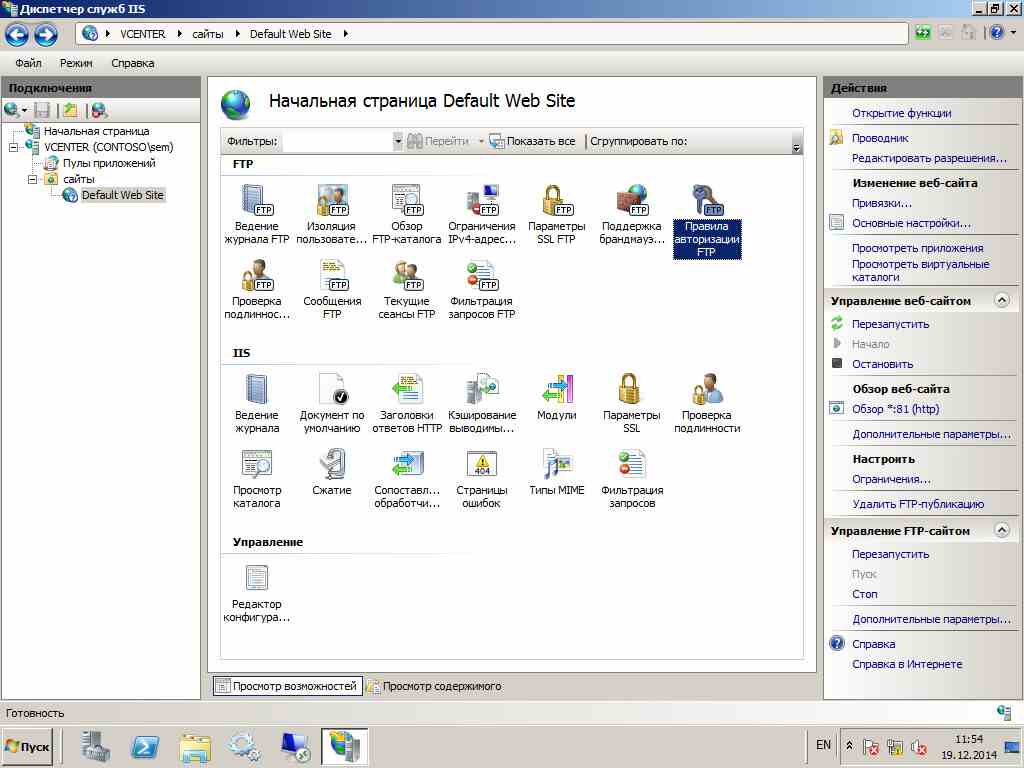Open Параметры SSL FTP icon
The width and height of the screenshot is (1024, 768).
(556, 214)
